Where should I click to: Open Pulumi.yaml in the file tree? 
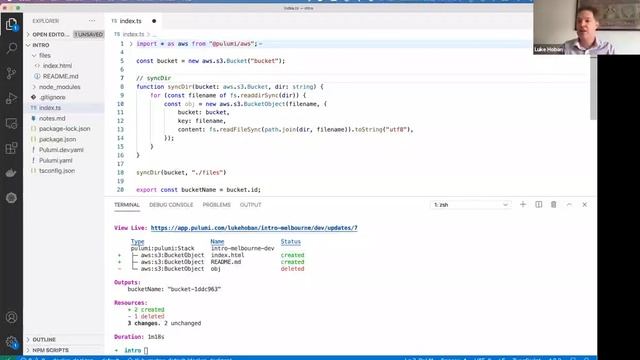56,160
